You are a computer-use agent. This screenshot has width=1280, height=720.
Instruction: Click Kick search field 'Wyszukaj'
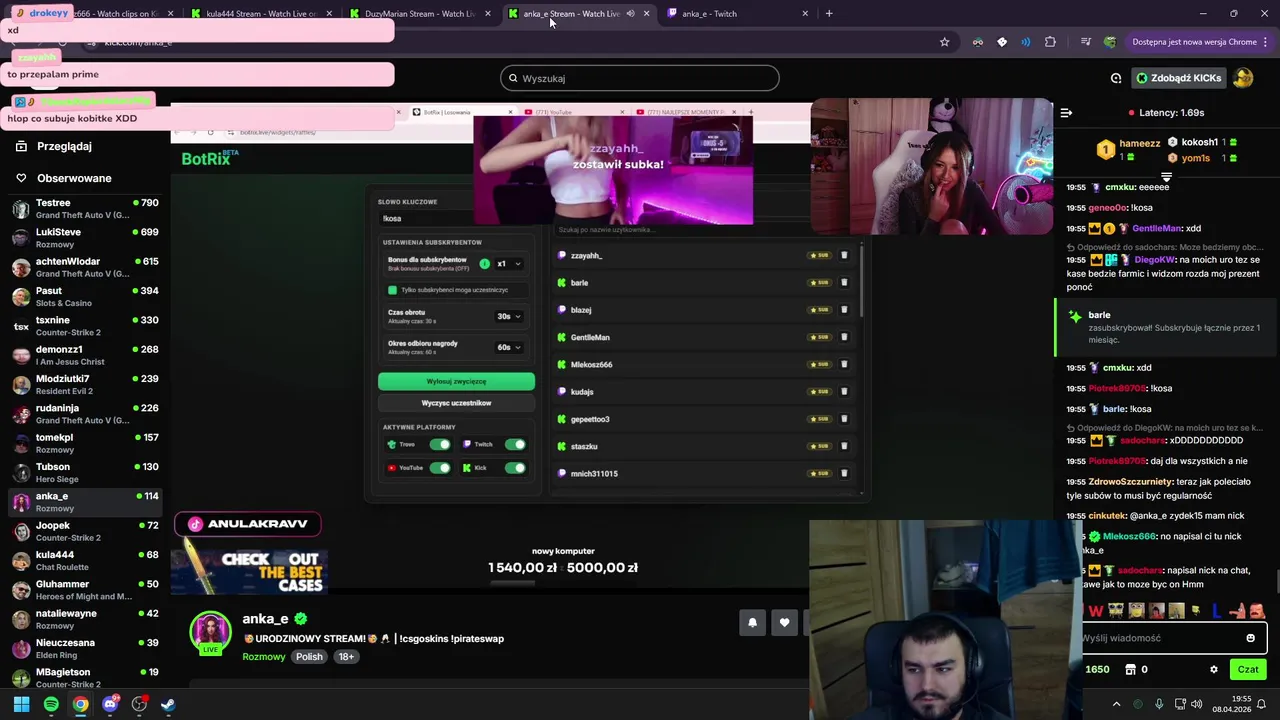click(x=640, y=78)
